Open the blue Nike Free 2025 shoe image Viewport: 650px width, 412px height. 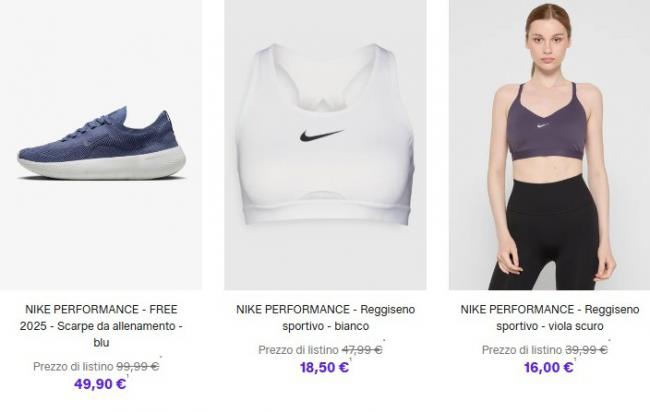[100, 145]
